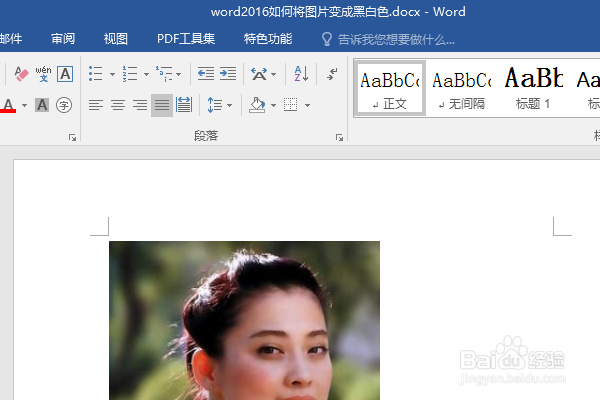Select the 特色功能 tab
Viewport: 600px width, 400px height.
[268, 39]
